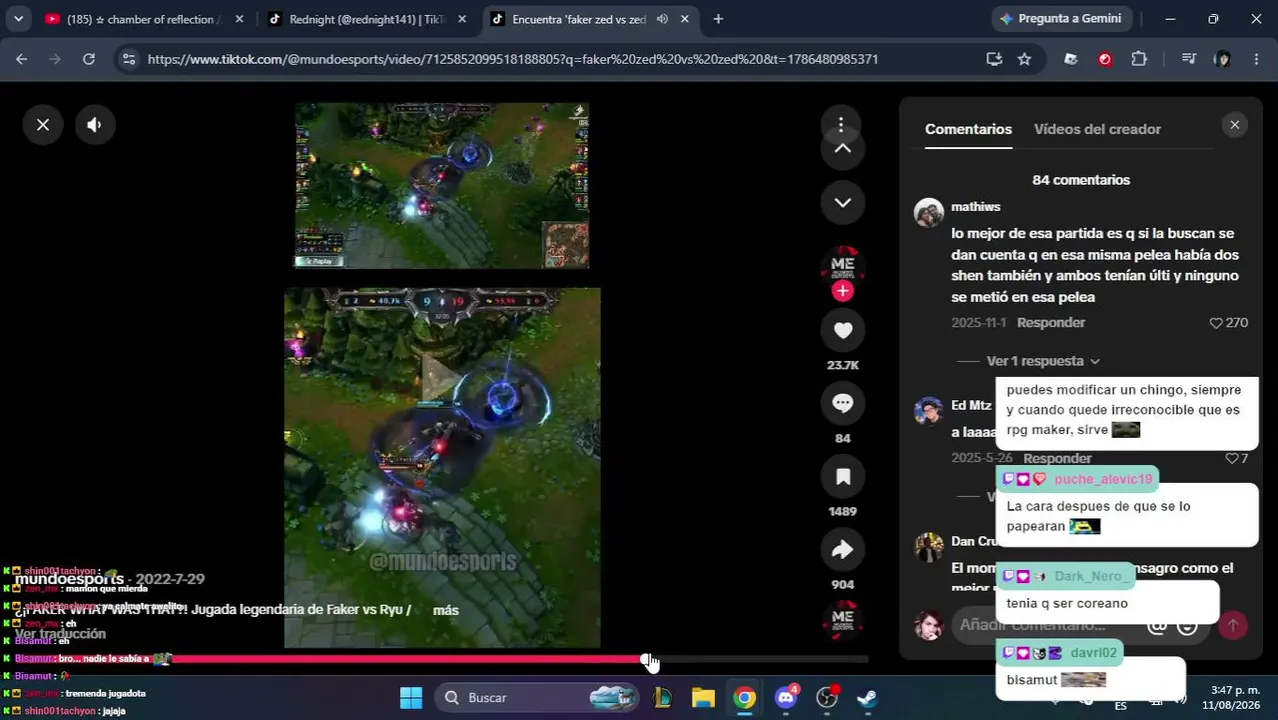This screenshot has width=1278, height=720.
Task: Open a new Chrome tab
Action: coord(718,19)
